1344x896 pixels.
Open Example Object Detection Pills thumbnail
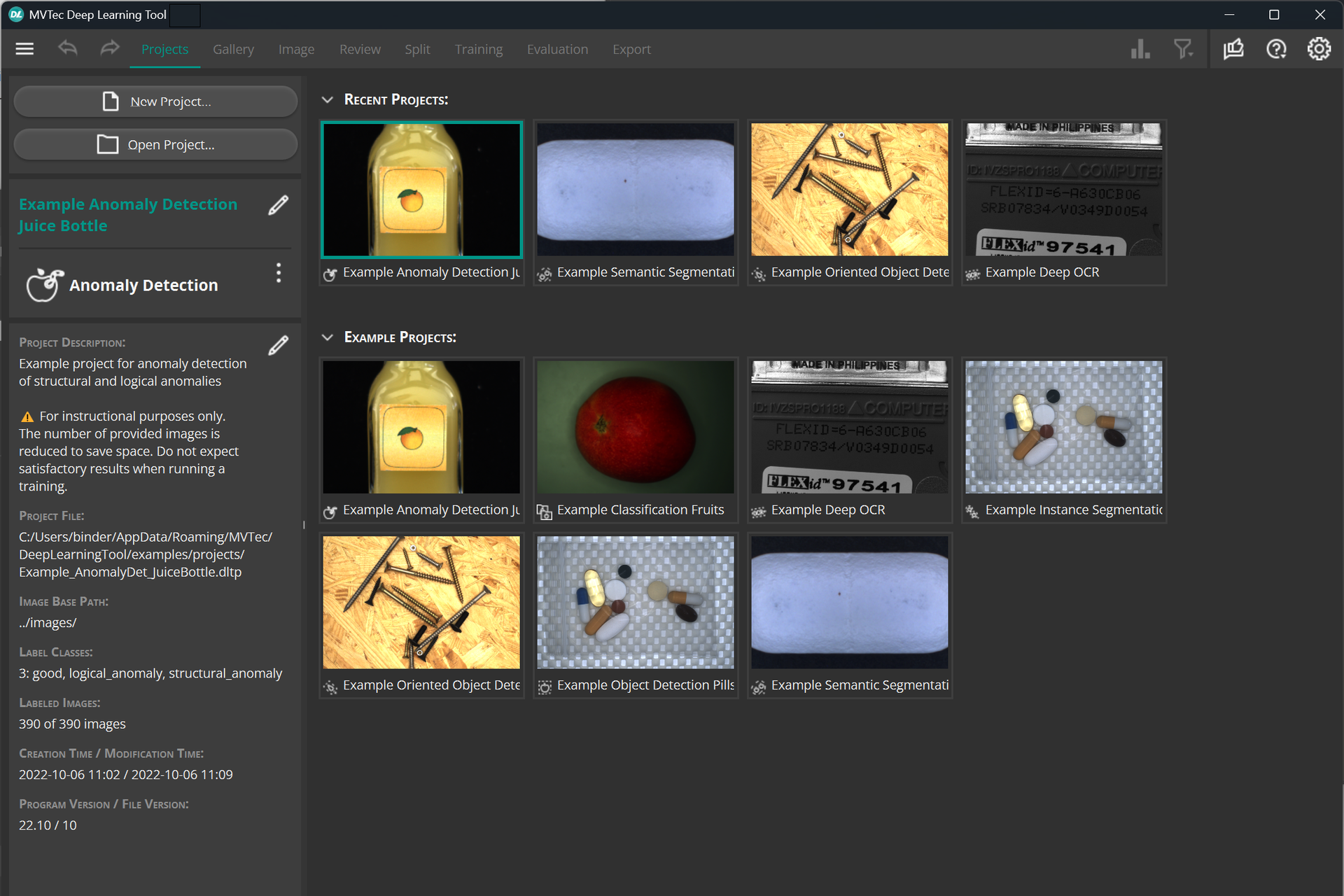point(635,602)
